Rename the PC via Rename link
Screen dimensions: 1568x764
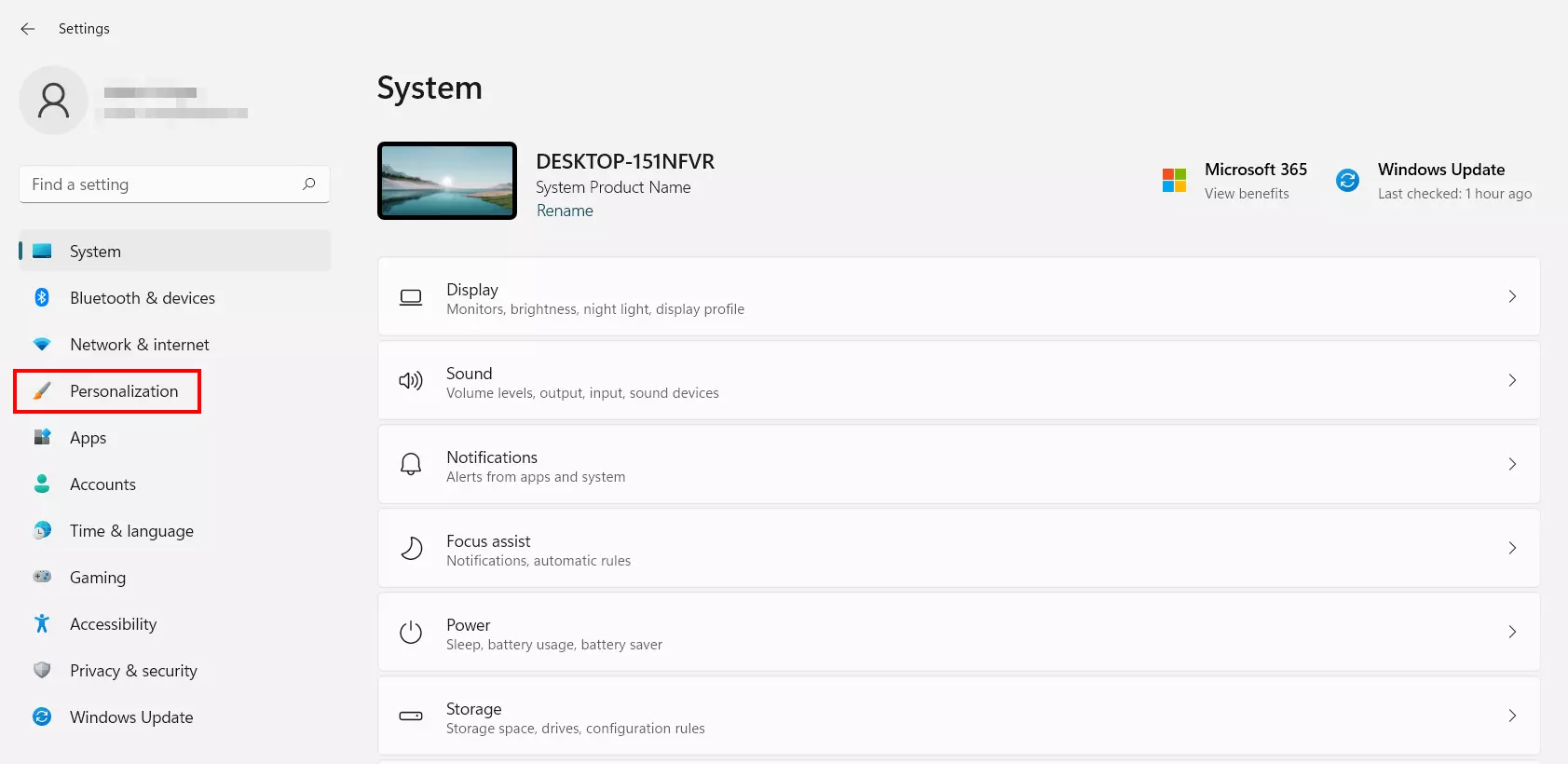tap(565, 211)
